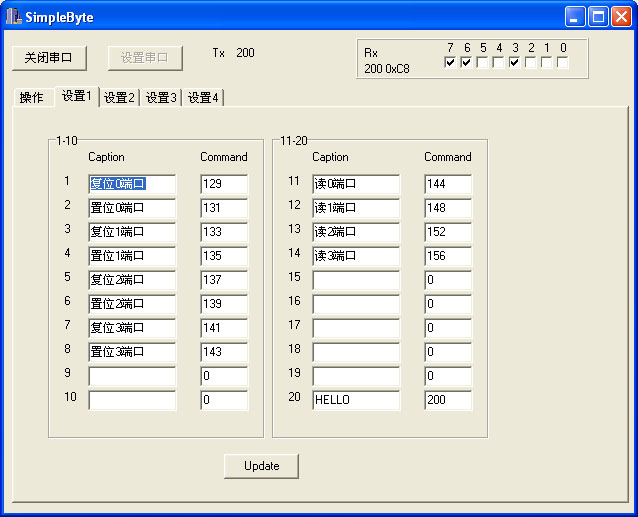Click caption field 12 读1端口
Screen dimensions: 638x517
pyautogui.click(x=356, y=208)
